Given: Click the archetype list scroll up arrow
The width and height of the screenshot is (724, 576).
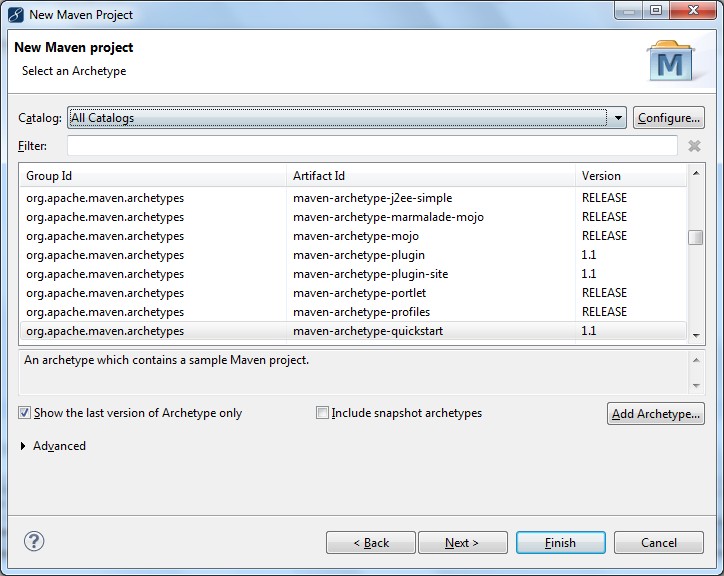Looking at the screenshot, I should click(x=696, y=173).
